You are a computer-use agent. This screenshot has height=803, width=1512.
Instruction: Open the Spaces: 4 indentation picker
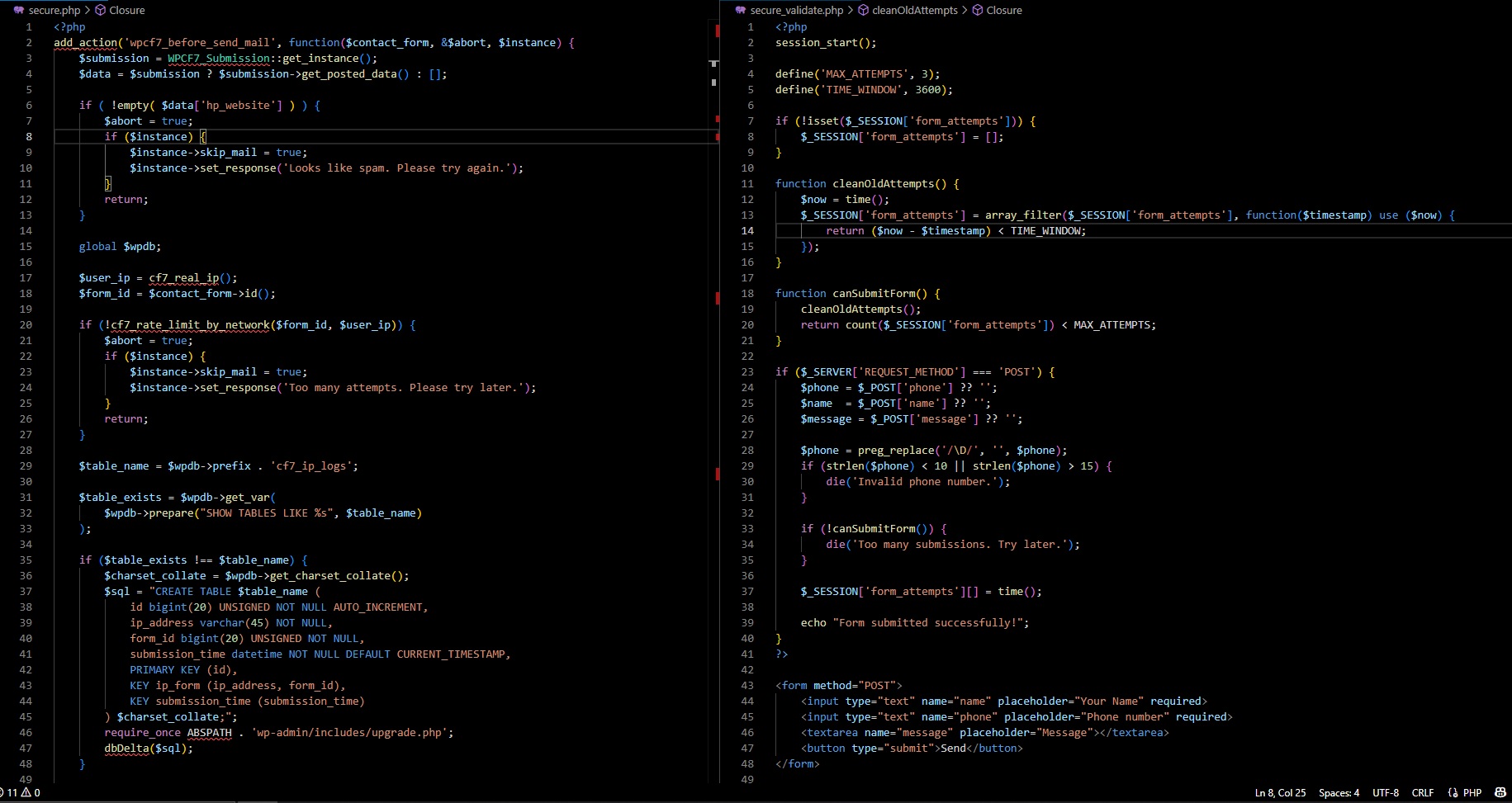1339,792
